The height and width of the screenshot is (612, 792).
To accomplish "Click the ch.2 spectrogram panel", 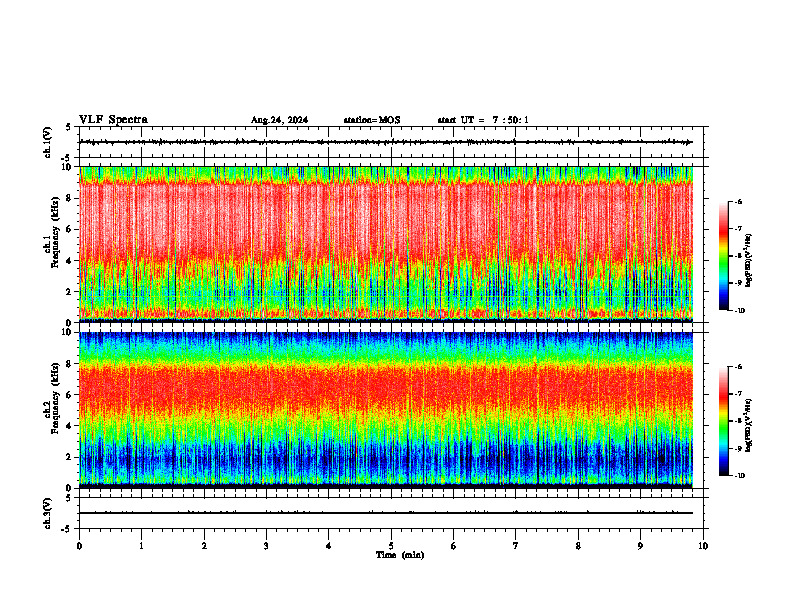I will (386, 410).
